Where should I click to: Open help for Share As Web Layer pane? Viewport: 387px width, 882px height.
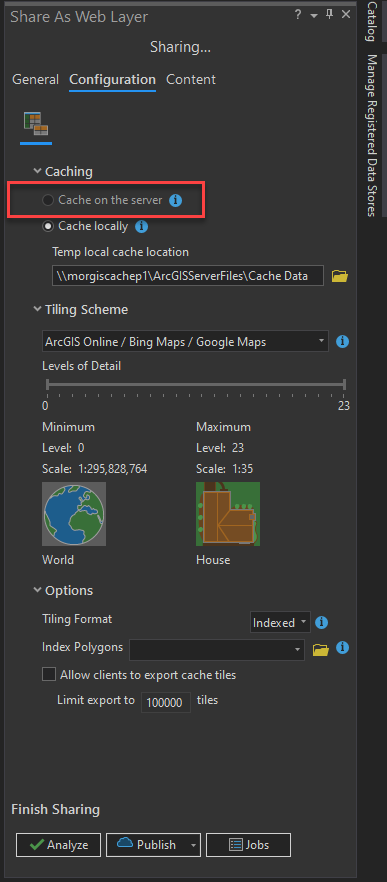(x=298, y=15)
